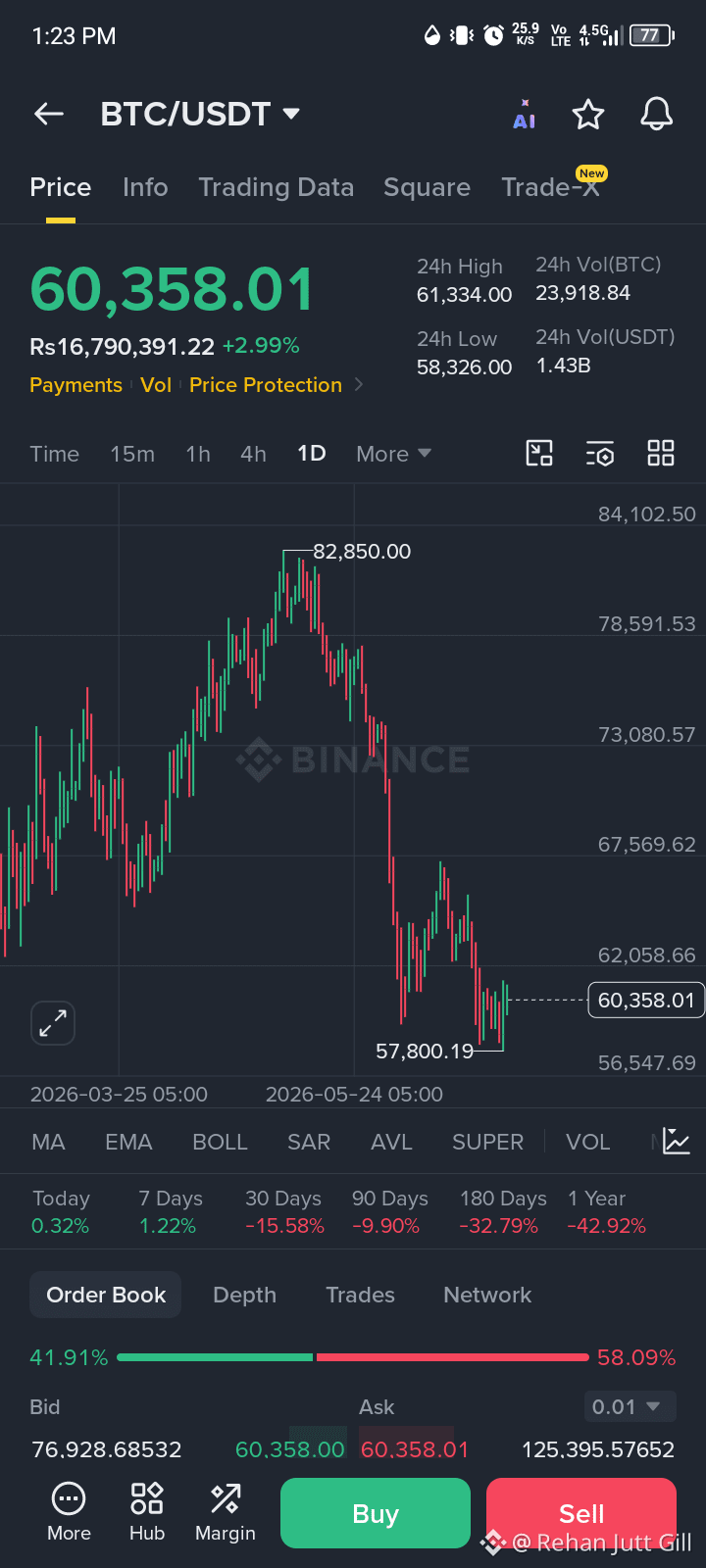Open the Payments link
Viewport: 706px width, 1568px height.
pyautogui.click(x=76, y=385)
